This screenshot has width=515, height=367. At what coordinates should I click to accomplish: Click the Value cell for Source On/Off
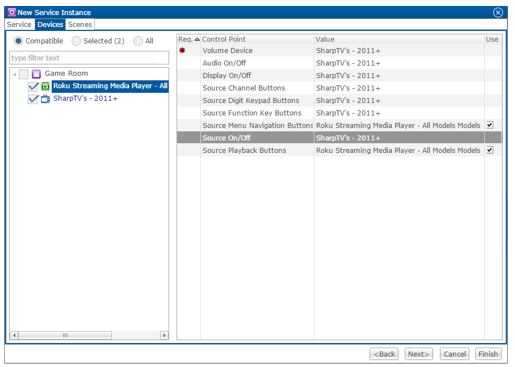399,138
